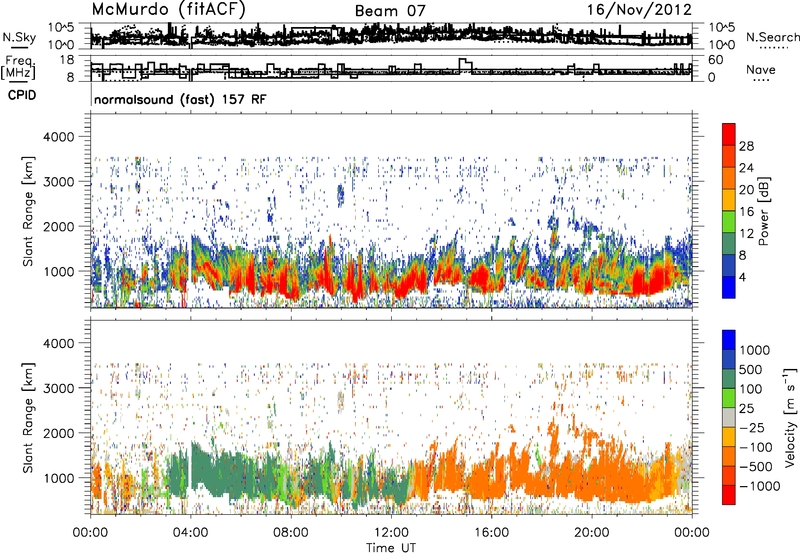Click the 3000 tick on velocity panel axis
Image resolution: width=800 pixels, height=554 pixels.
point(58,388)
